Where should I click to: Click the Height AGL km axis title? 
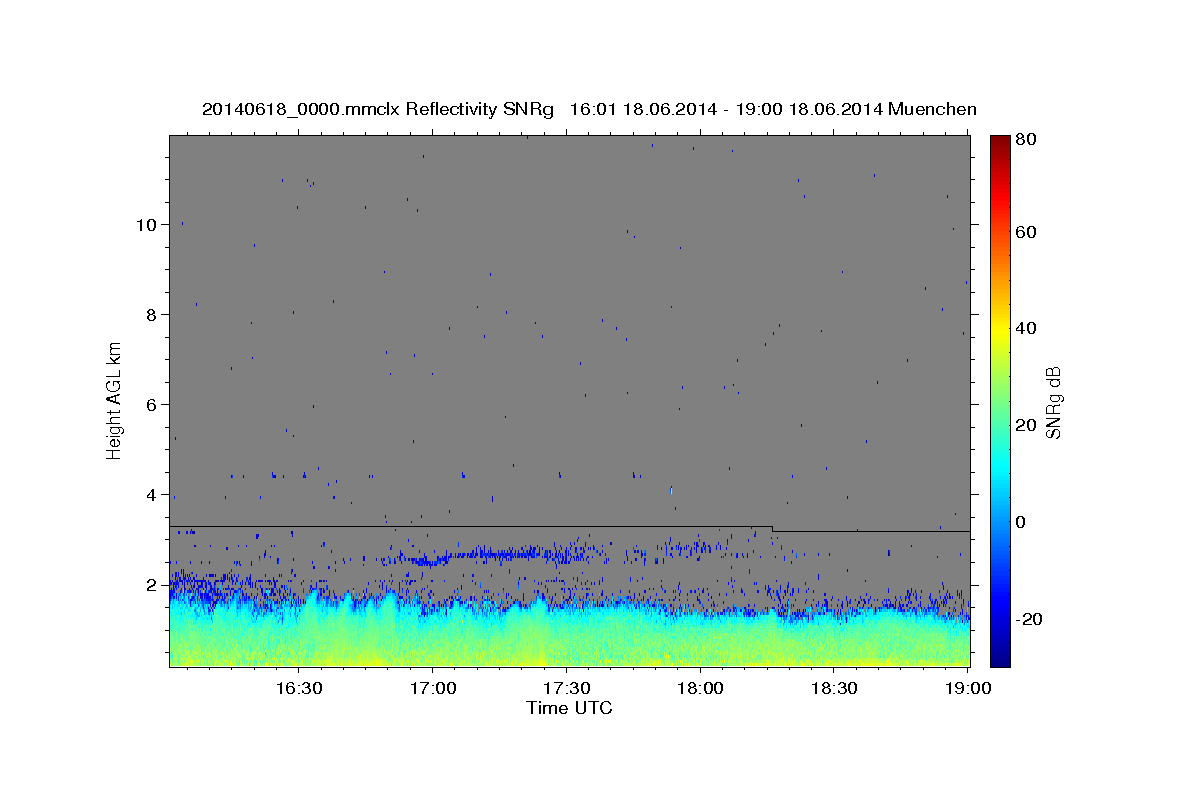[x=114, y=400]
